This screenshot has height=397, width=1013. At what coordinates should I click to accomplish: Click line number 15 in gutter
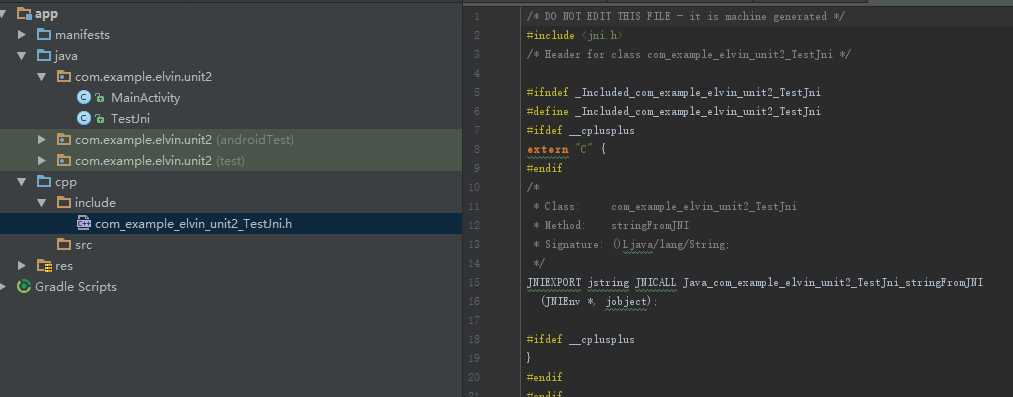[x=474, y=283]
